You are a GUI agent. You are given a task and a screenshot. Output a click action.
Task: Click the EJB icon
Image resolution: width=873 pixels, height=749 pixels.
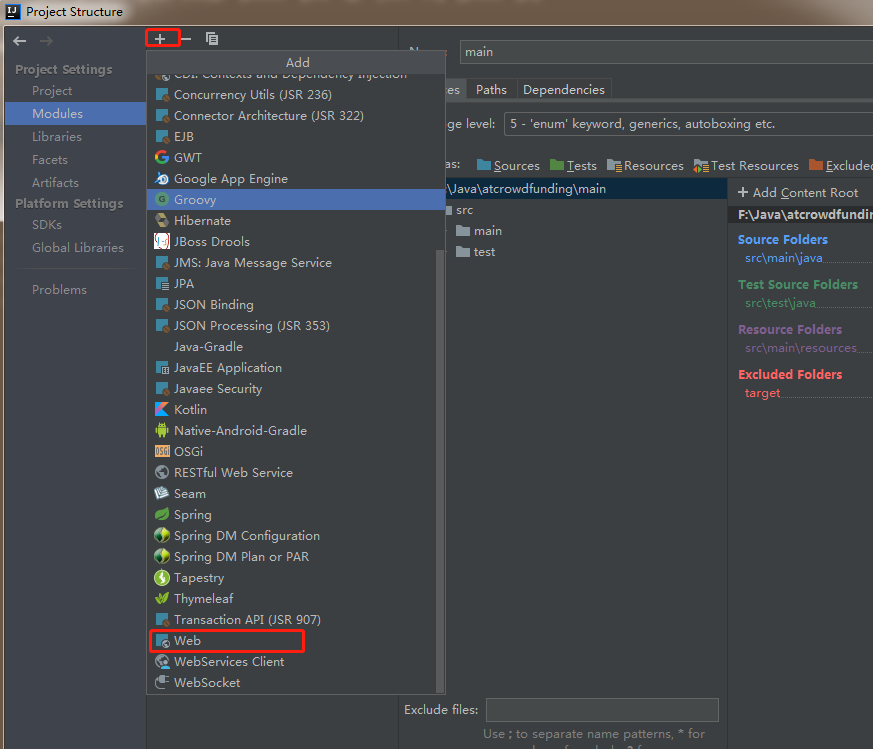162,137
